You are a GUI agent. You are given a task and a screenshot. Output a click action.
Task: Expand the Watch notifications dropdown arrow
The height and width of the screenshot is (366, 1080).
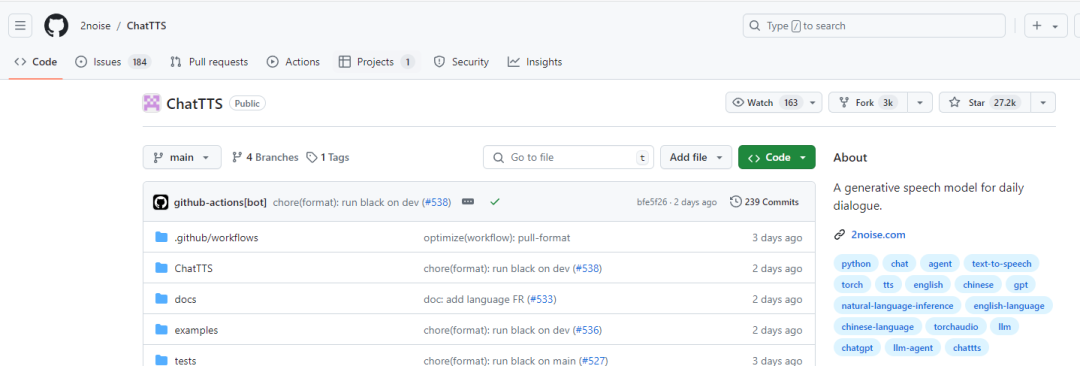click(813, 103)
